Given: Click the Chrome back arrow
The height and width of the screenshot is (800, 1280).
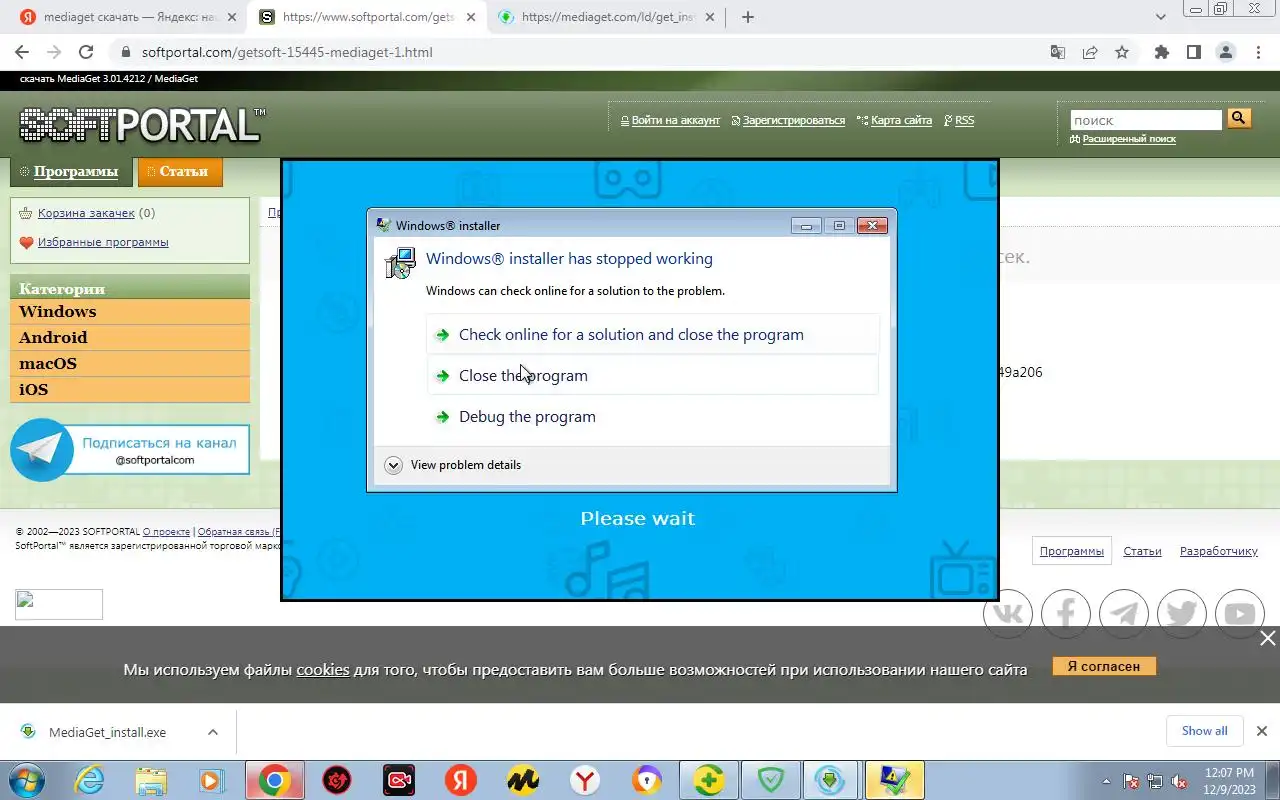Looking at the screenshot, I should pos(22,52).
